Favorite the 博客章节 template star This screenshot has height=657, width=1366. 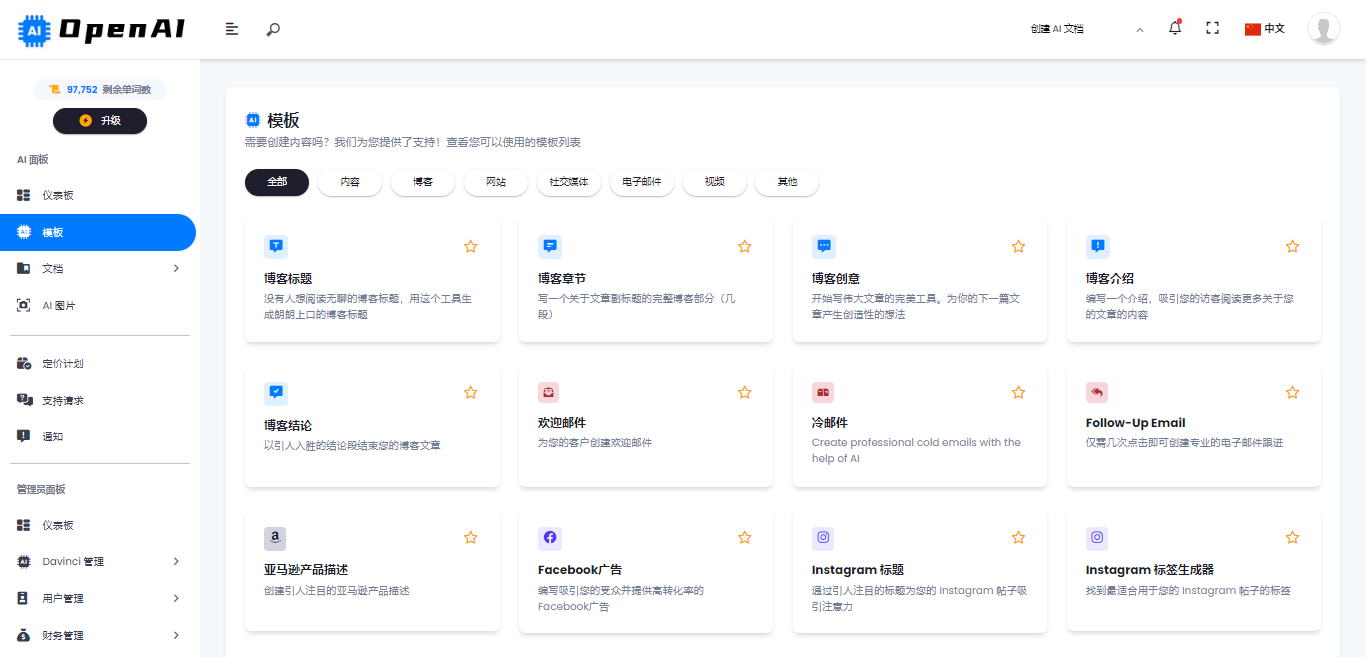[x=745, y=246]
